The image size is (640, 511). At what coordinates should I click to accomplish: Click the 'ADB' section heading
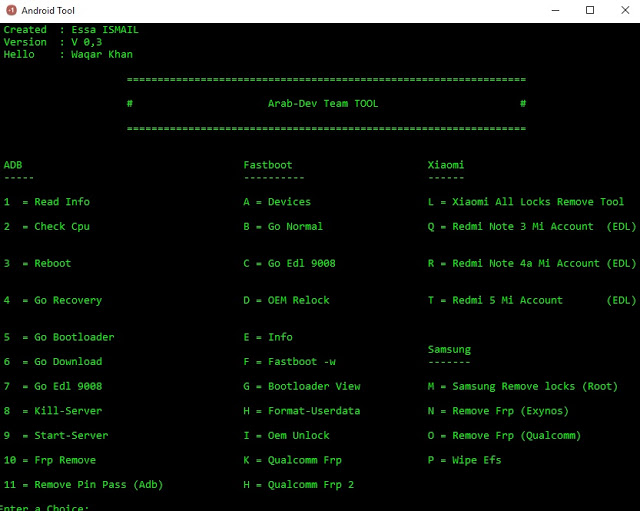(x=13, y=165)
